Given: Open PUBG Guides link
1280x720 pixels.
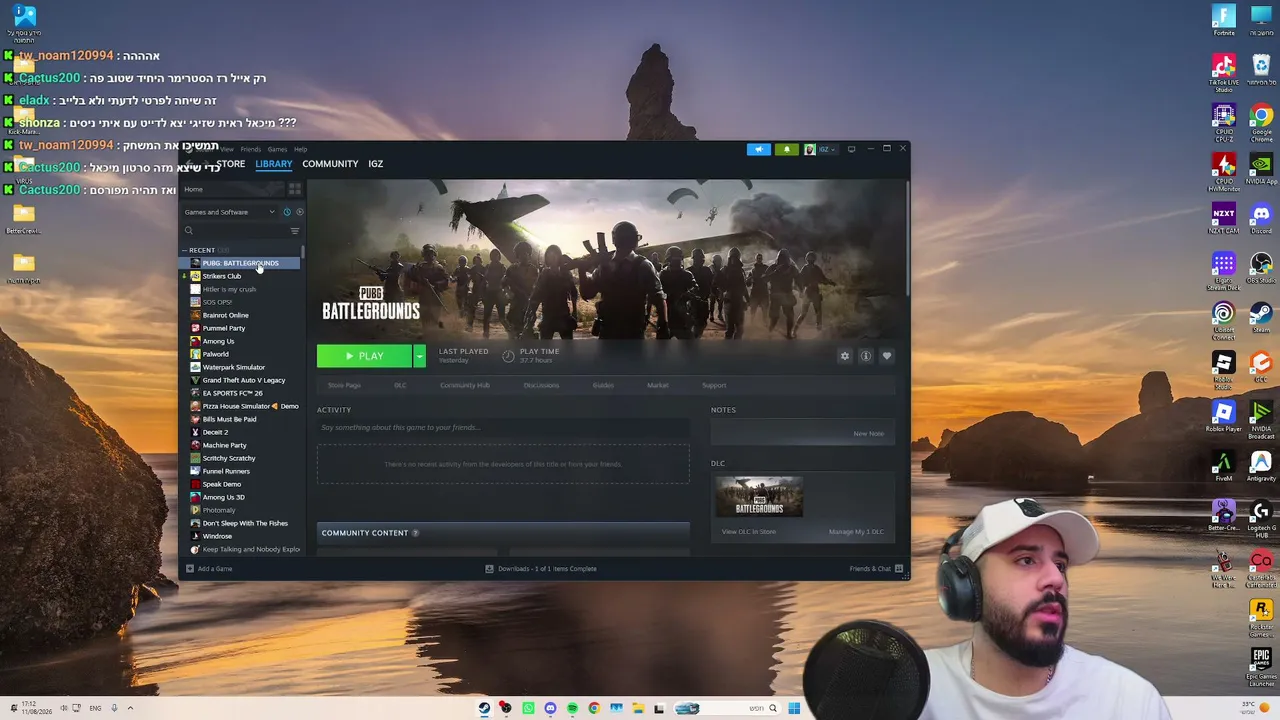Looking at the screenshot, I should [x=603, y=385].
